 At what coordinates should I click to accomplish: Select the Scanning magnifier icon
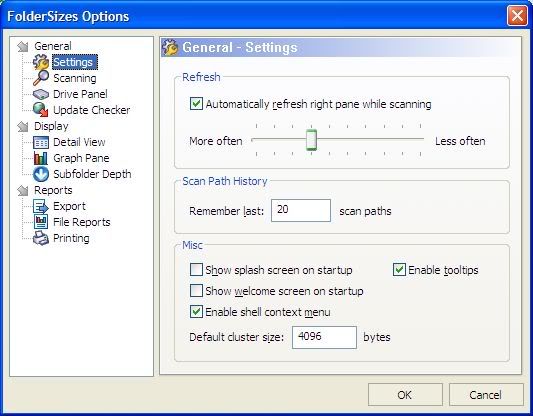coord(41,78)
